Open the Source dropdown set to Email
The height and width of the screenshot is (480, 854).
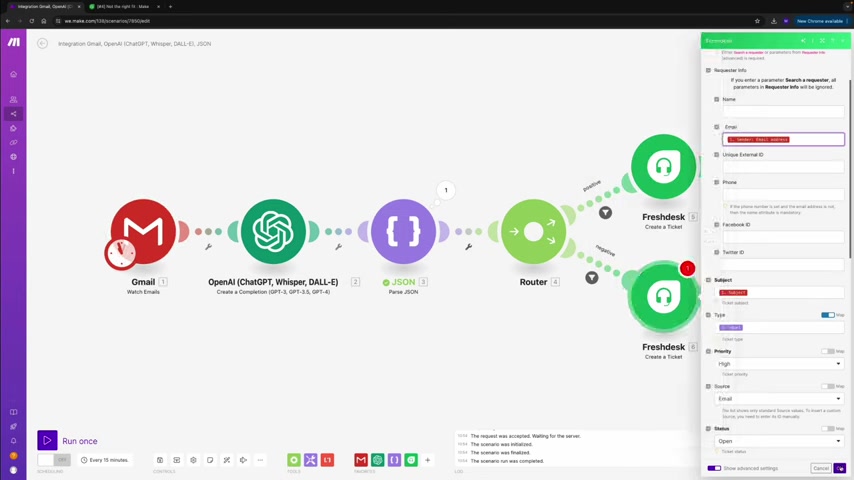click(x=779, y=399)
